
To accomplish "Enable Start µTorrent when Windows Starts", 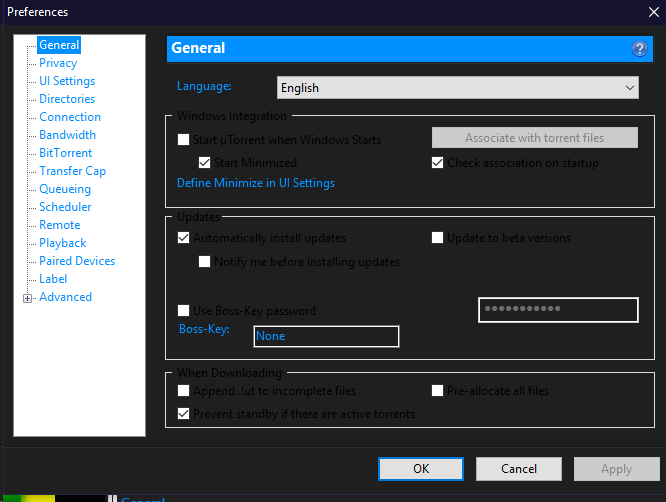I will click(183, 139).
